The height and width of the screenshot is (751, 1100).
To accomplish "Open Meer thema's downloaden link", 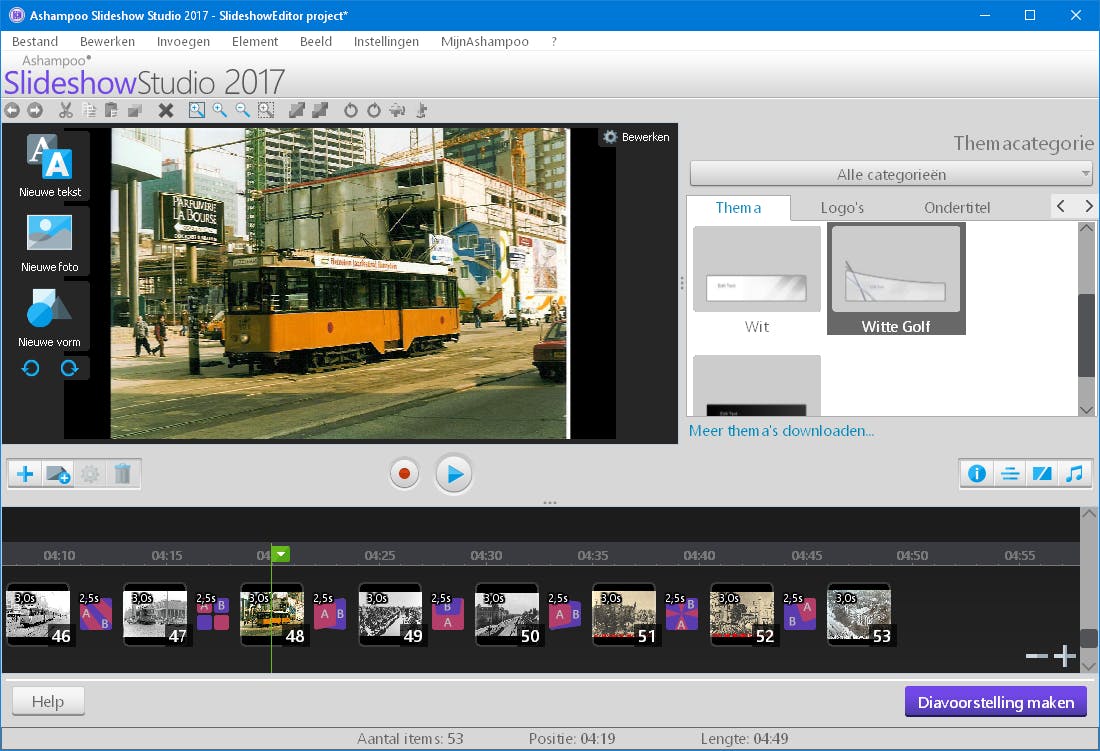I will 781,431.
